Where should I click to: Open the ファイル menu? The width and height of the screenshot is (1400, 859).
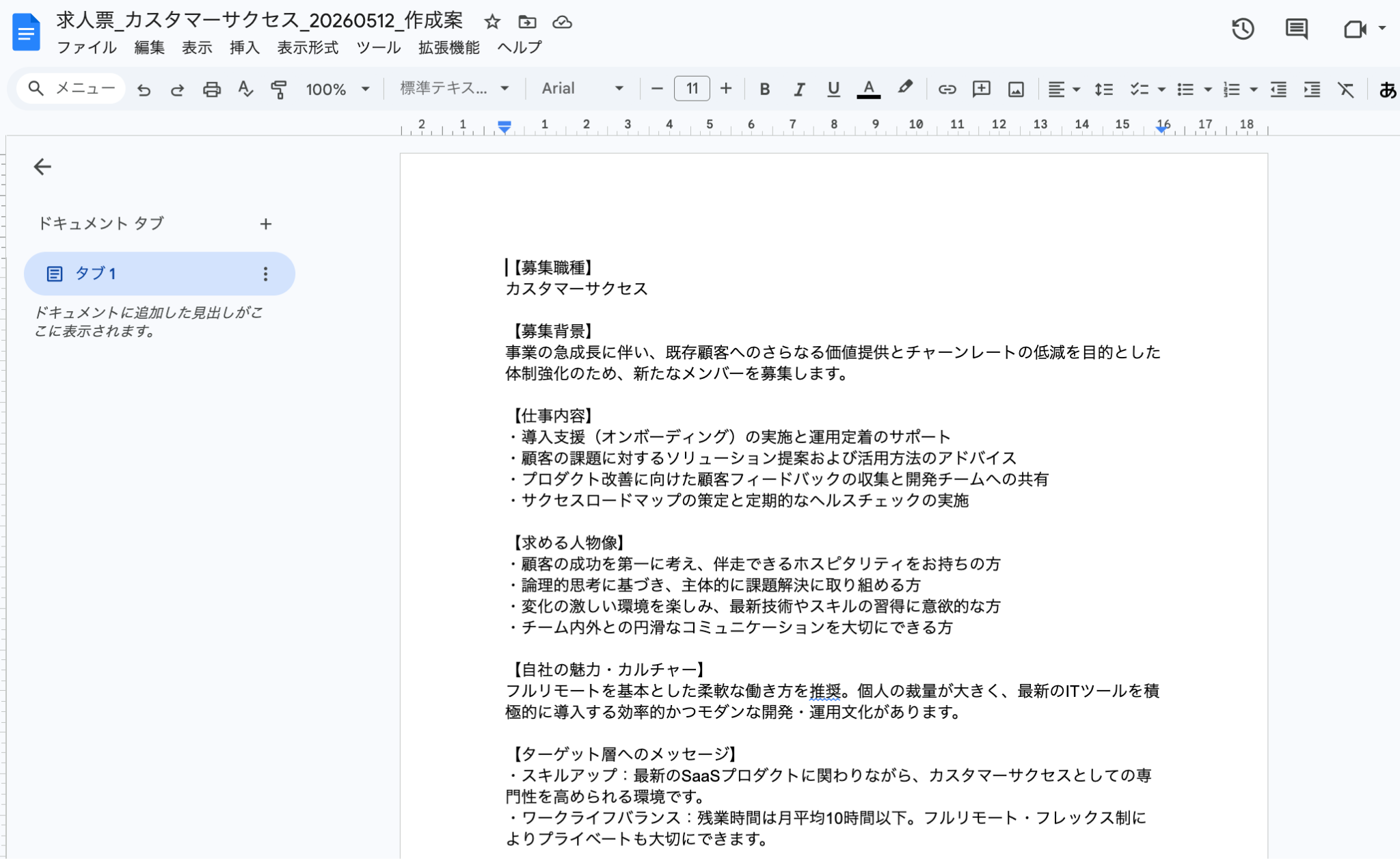click(x=87, y=48)
